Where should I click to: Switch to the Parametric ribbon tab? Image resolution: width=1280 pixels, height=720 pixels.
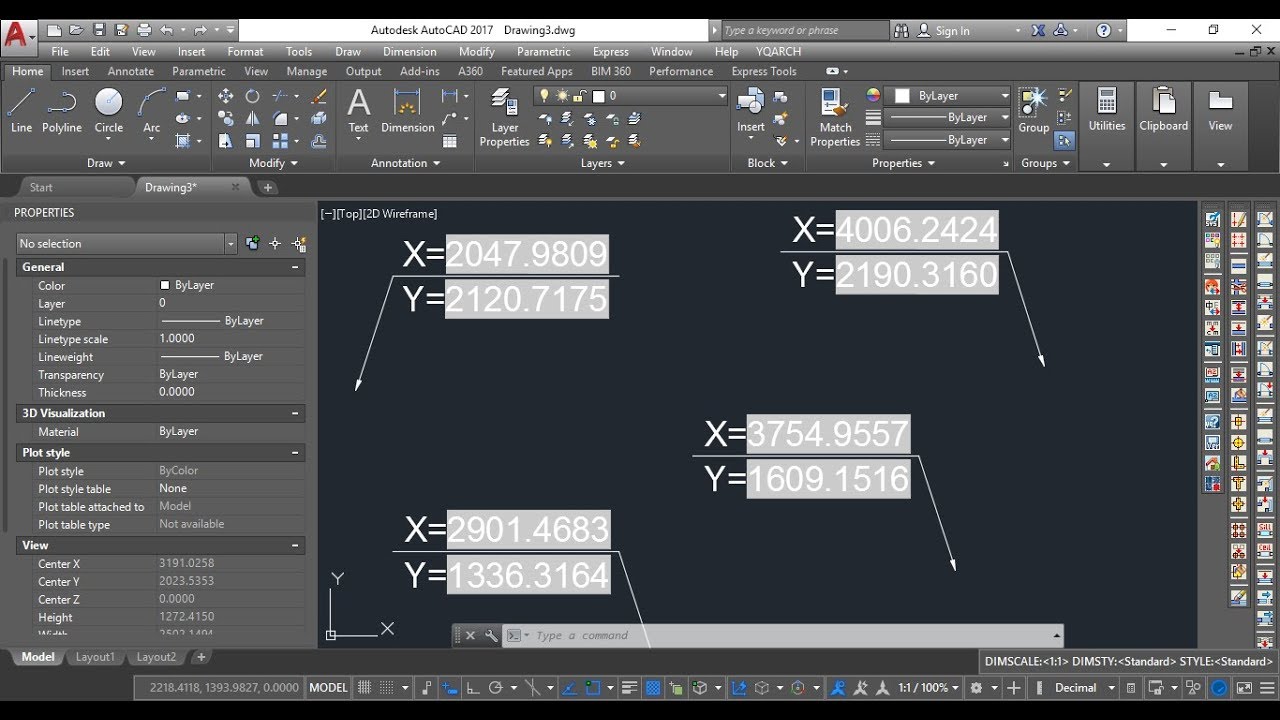coord(199,72)
